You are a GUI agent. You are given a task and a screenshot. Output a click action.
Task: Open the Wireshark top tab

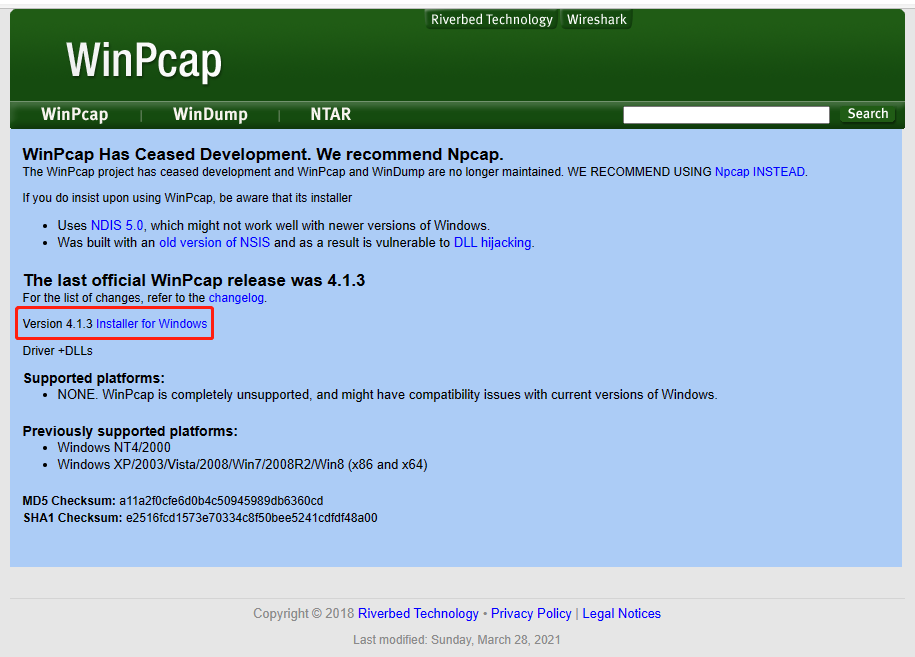coord(596,19)
